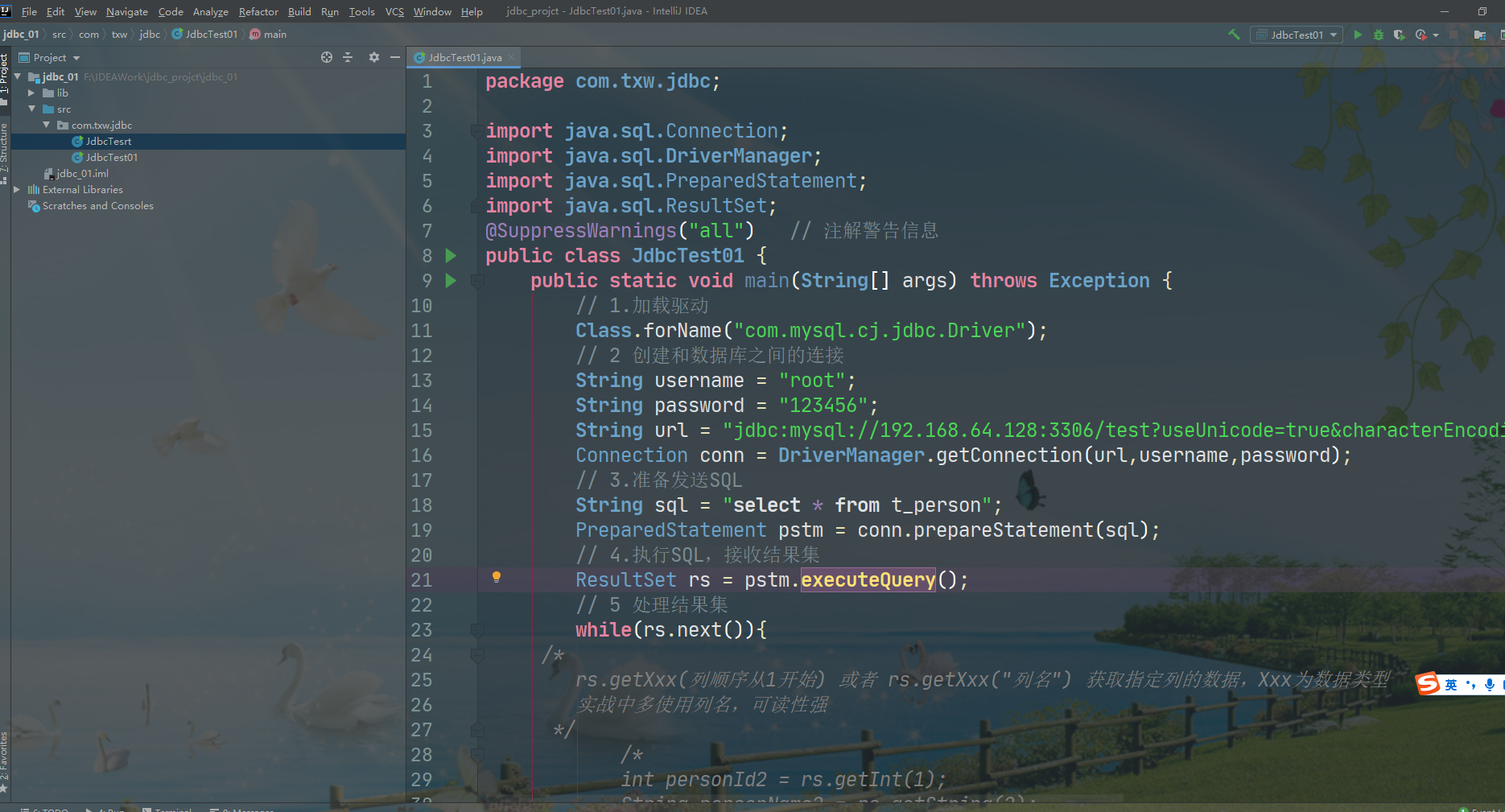
Task: Open the Analyze menu
Action: (x=210, y=11)
